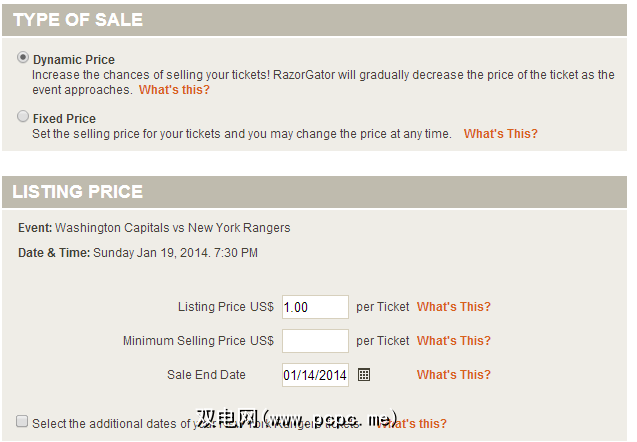
Task: Click the bold "Dynamic Price" label text
Action: [73, 60]
